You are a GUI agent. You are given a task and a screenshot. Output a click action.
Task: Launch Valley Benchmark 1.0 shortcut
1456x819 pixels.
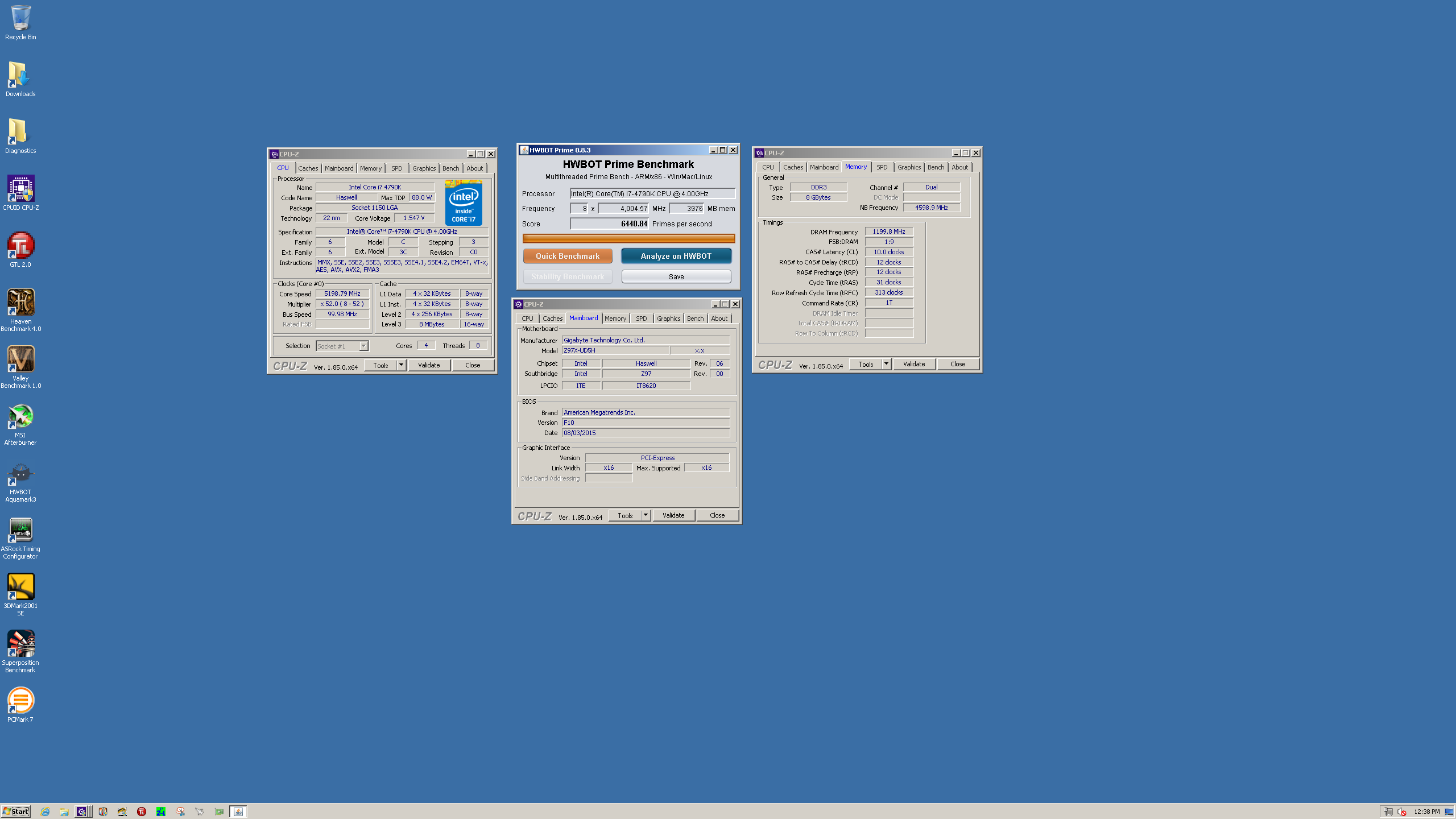(x=20, y=367)
